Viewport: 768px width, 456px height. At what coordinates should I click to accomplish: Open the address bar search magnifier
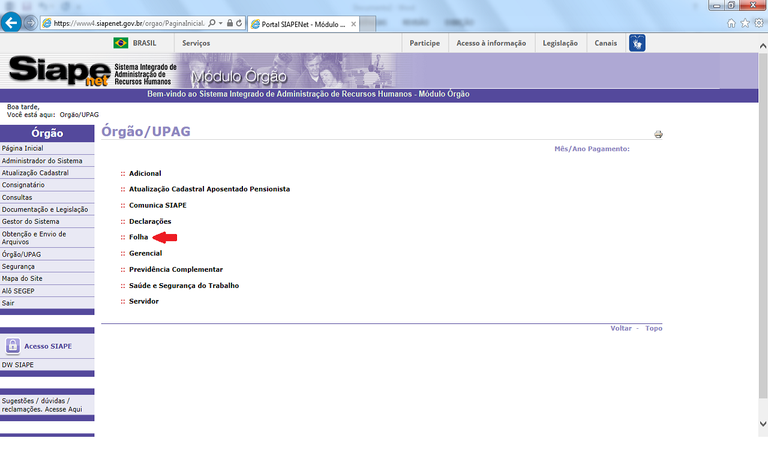(x=212, y=23)
